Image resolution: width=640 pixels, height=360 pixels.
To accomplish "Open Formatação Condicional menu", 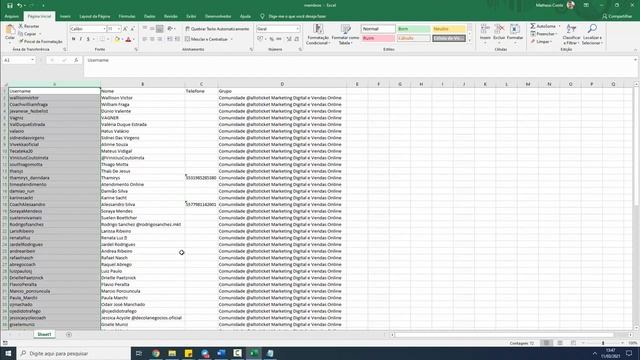I will click(318, 34).
